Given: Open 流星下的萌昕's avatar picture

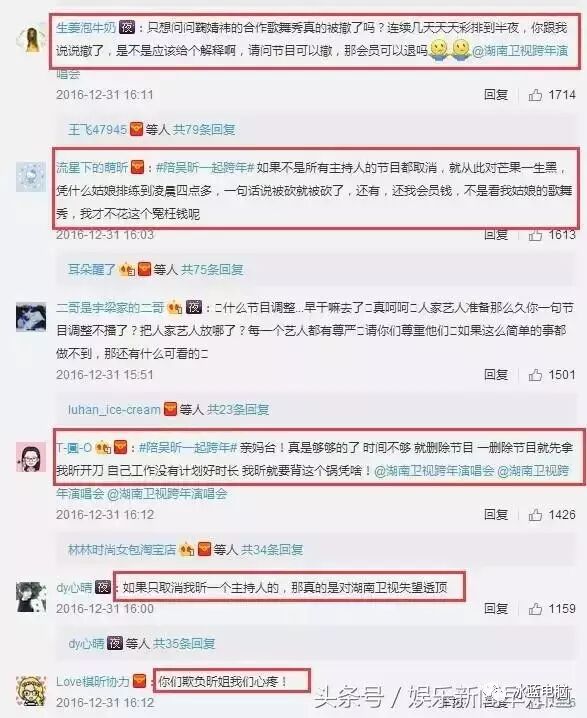Looking at the screenshot, I should (31, 177).
